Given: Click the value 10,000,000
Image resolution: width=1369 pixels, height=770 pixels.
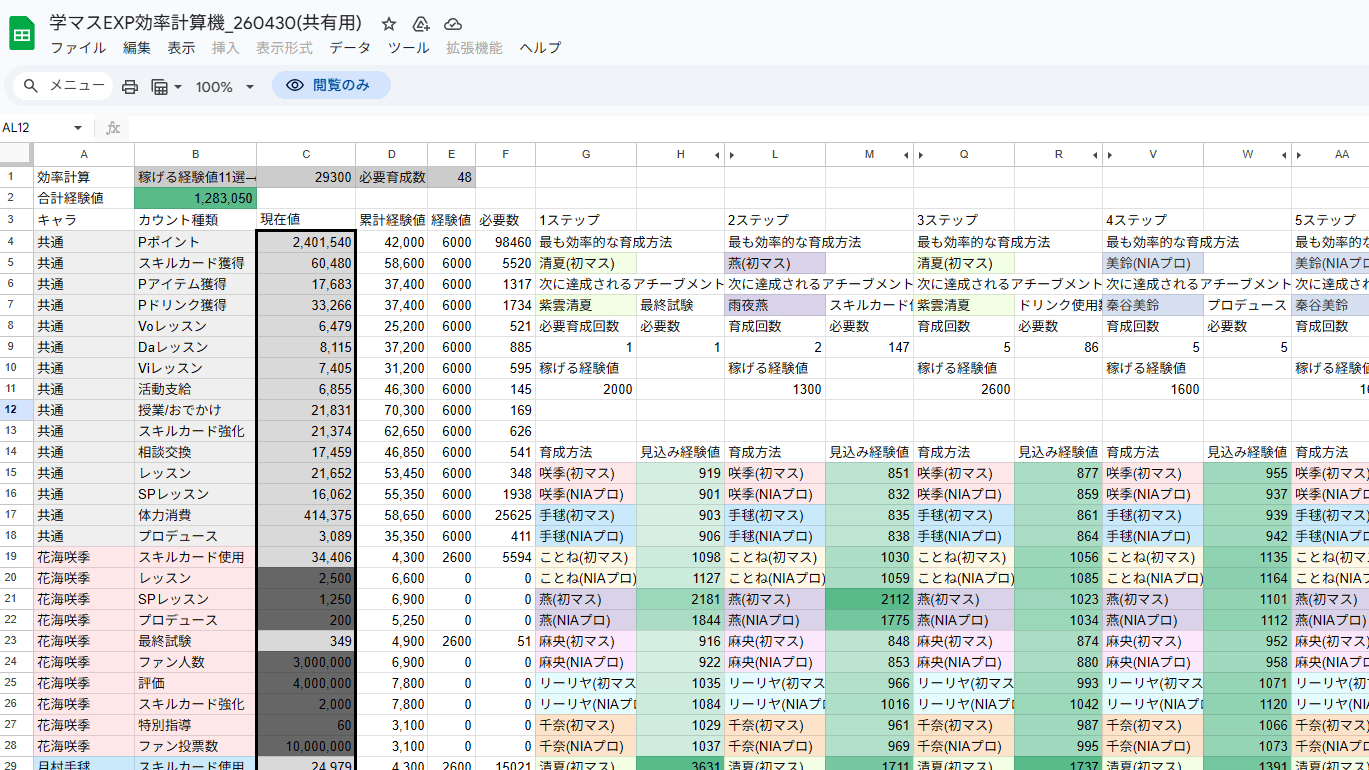Looking at the screenshot, I should [x=306, y=746].
